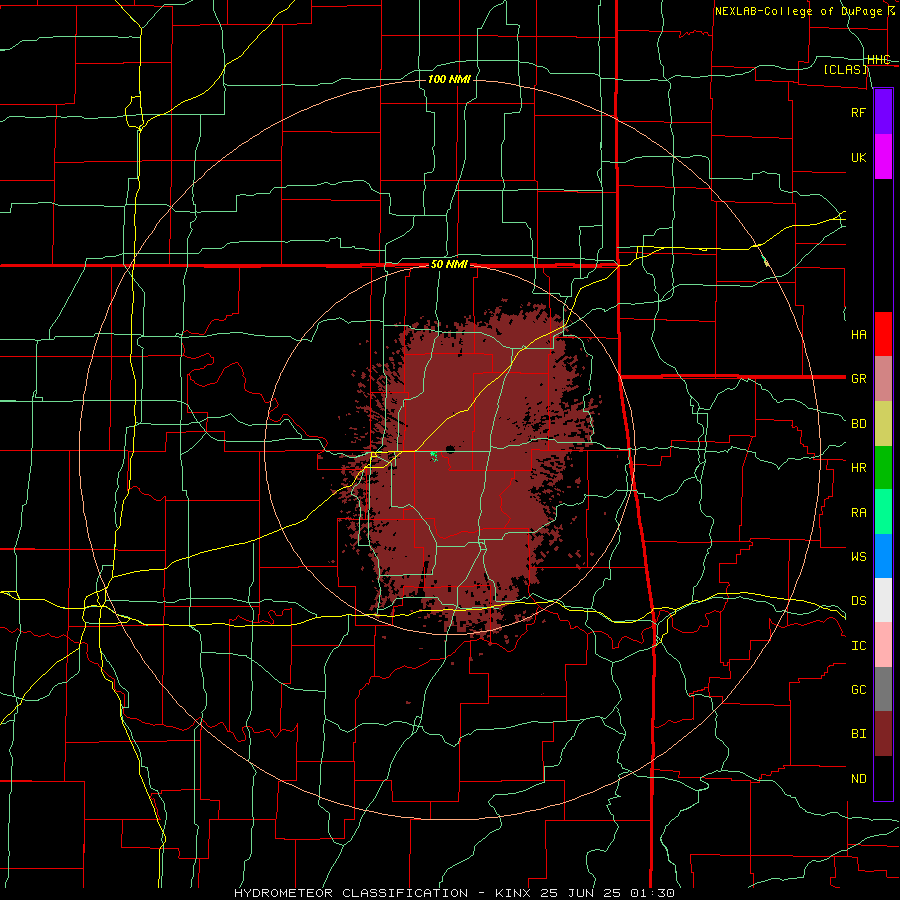Click the 50 NMI range ring label
This screenshot has width=900, height=900.
(x=449, y=265)
